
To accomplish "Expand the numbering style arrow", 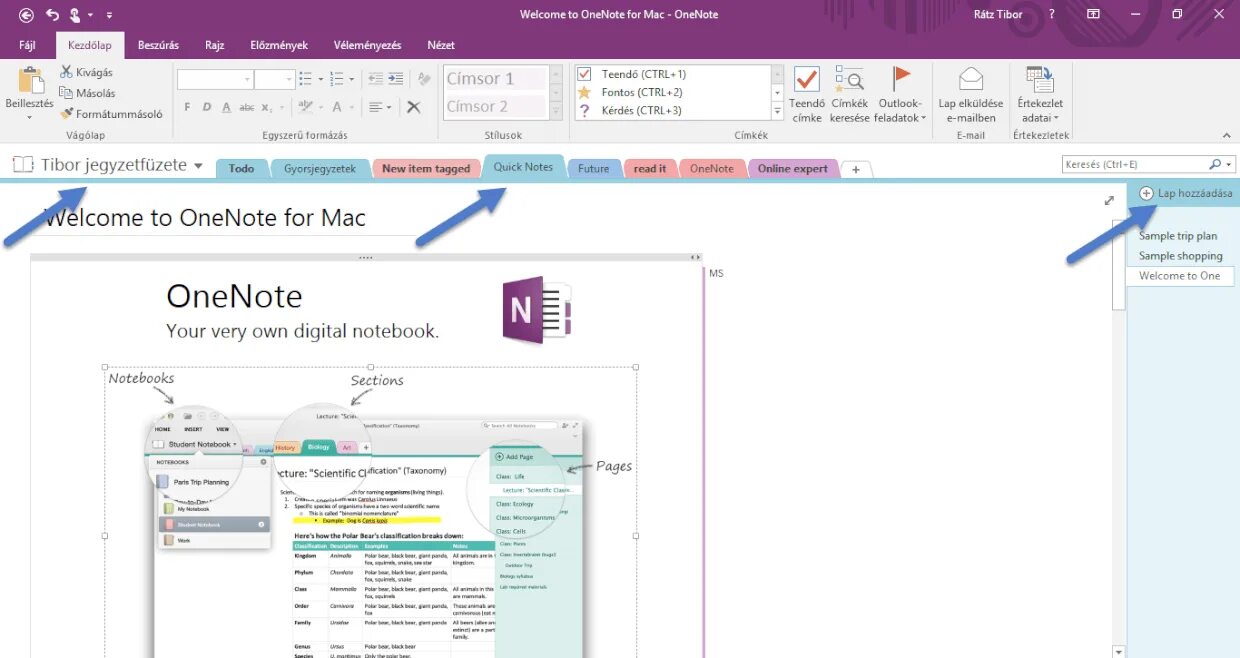I will 351,79.
